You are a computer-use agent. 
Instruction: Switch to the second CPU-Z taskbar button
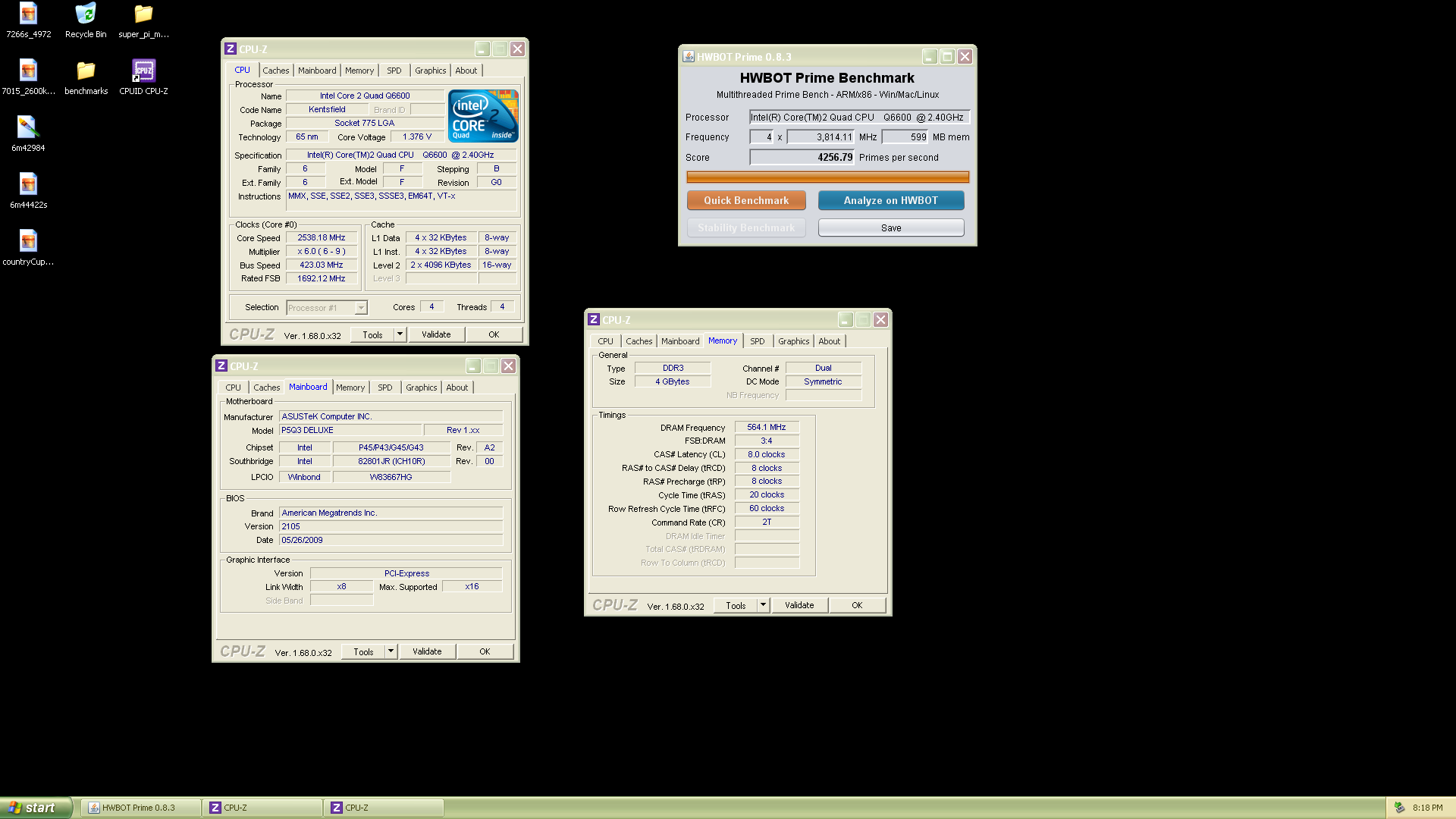(x=384, y=808)
